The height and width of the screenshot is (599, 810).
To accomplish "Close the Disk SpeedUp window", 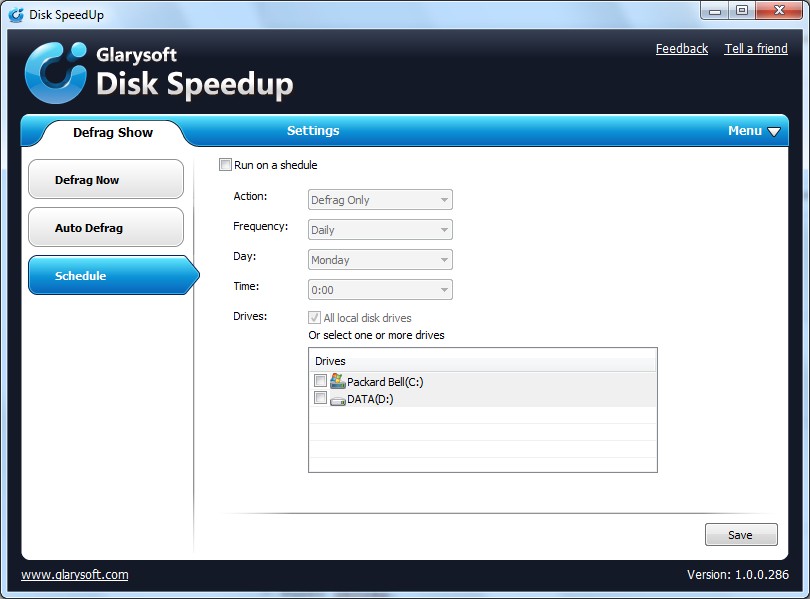I will [x=779, y=10].
